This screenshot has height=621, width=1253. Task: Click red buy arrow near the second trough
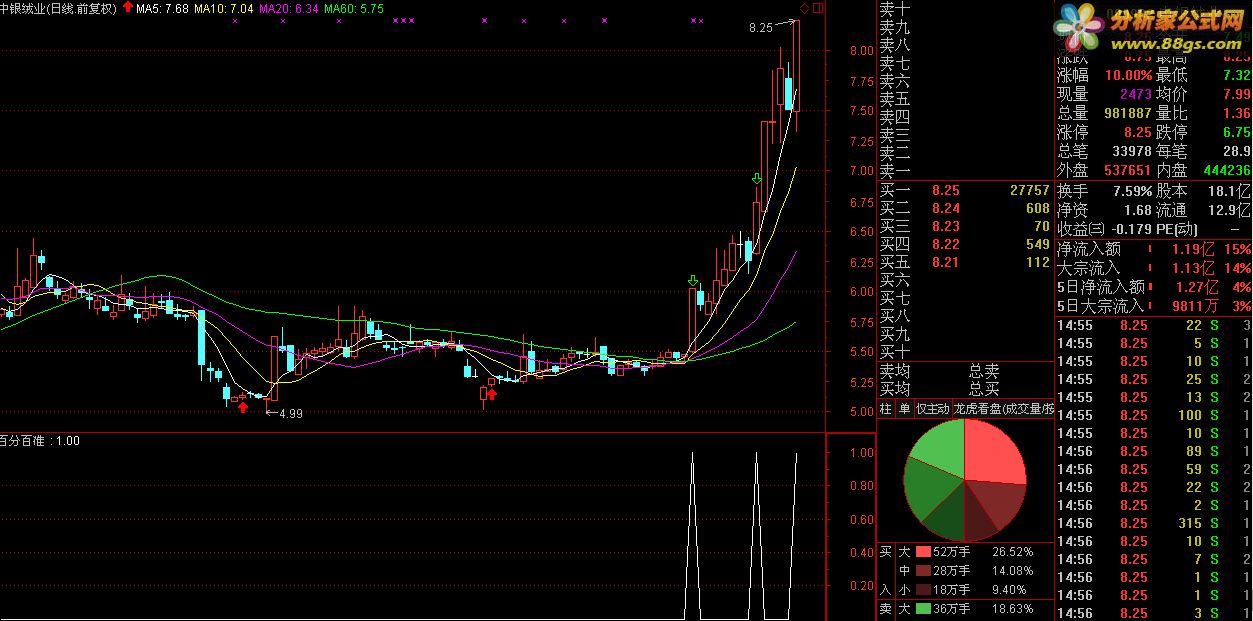pos(491,394)
